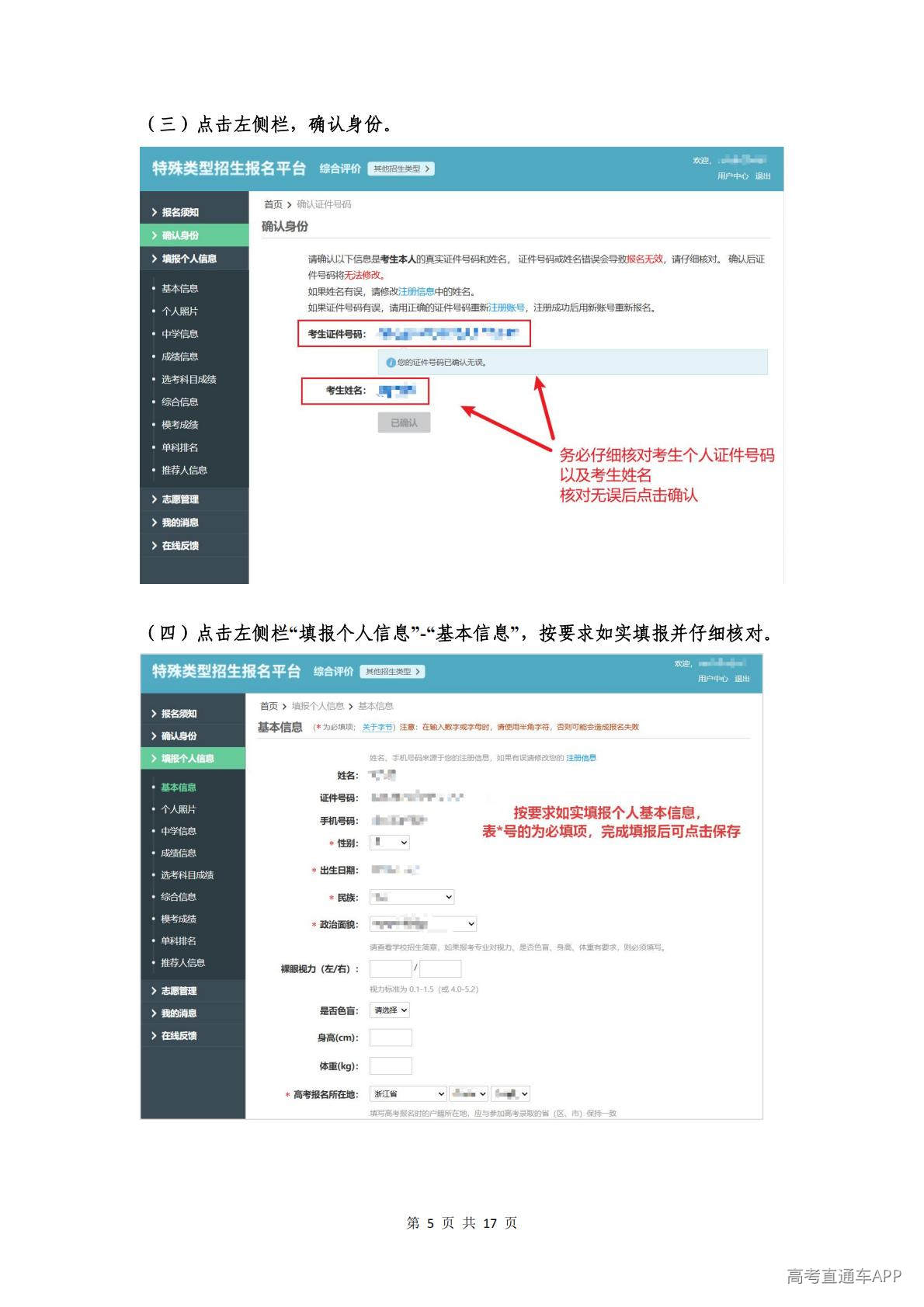Click 退出 in the 基本信息 form header
Viewport: 924px width, 1307px height.
click(742, 679)
